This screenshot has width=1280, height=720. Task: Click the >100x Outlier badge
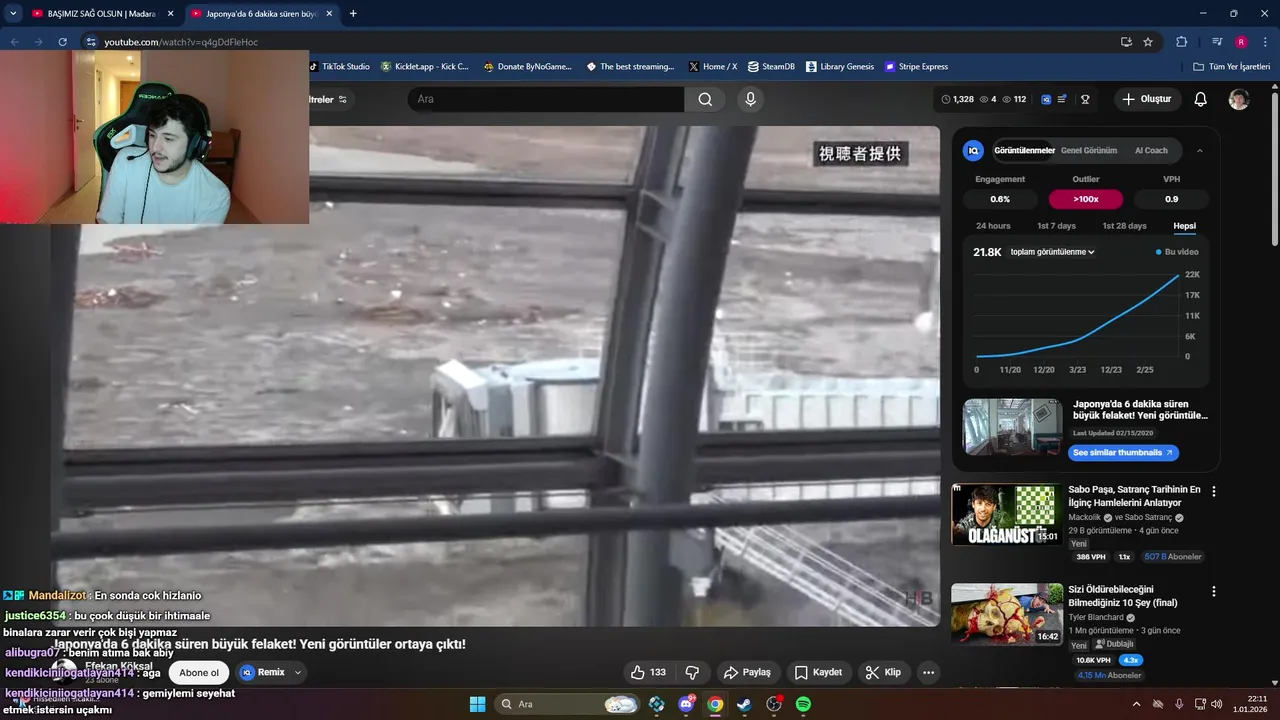coord(1086,199)
